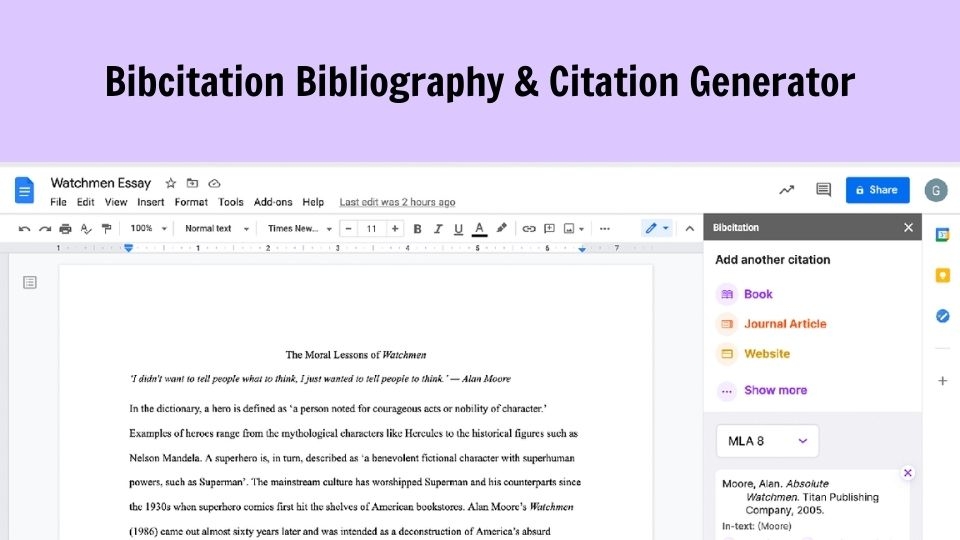Open the activity dashboard icon

click(x=787, y=190)
